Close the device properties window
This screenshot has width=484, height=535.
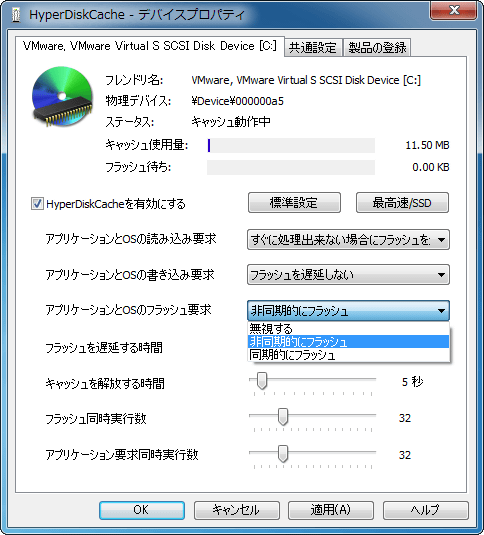click(x=453, y=10)
